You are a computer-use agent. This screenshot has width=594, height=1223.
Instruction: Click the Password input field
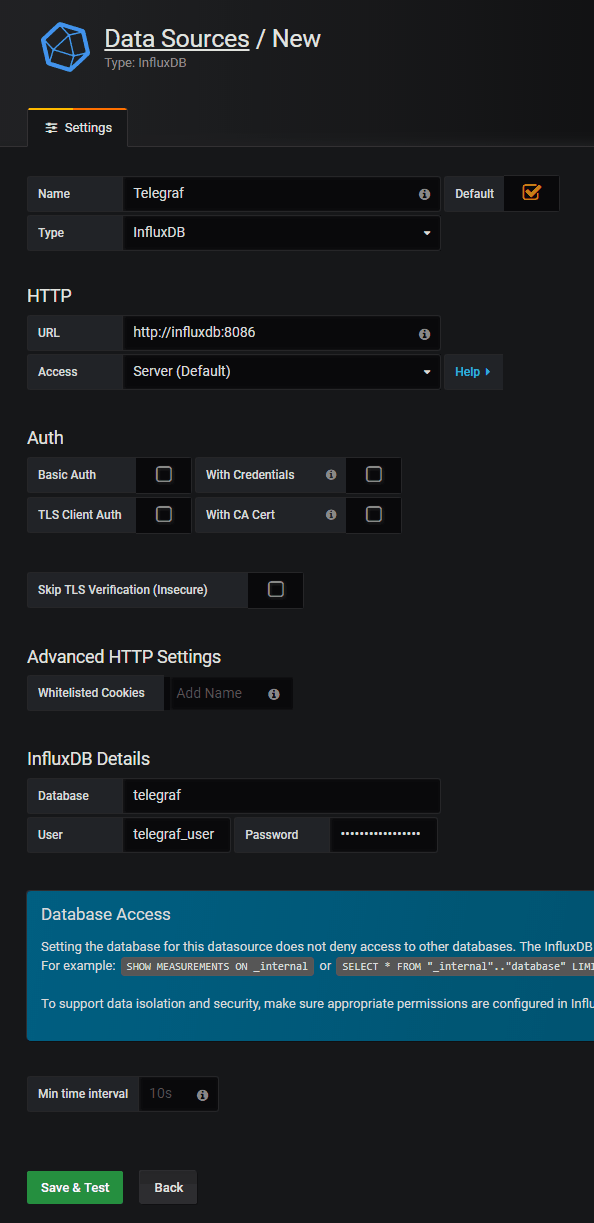[384, 834]
